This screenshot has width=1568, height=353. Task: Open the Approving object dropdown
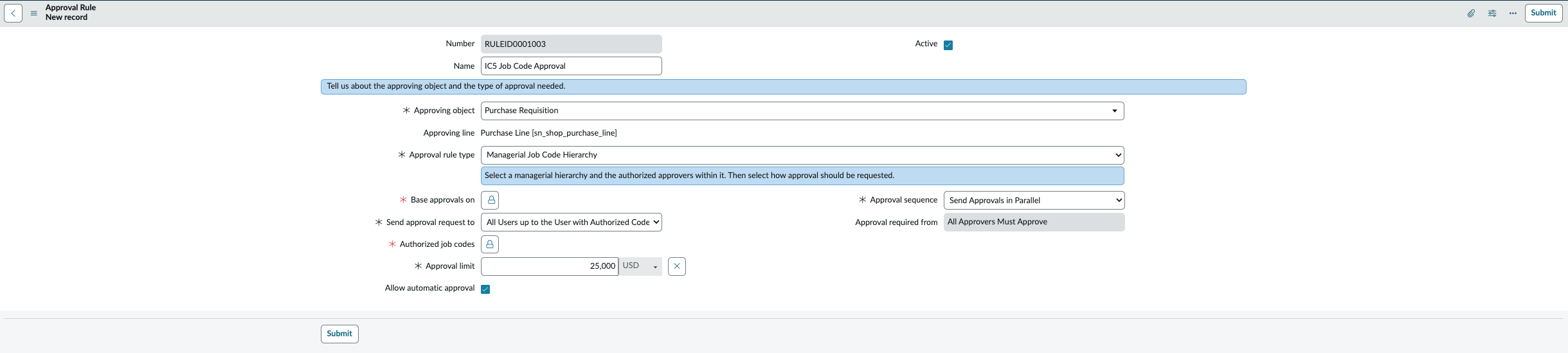[x=802, y=111]
